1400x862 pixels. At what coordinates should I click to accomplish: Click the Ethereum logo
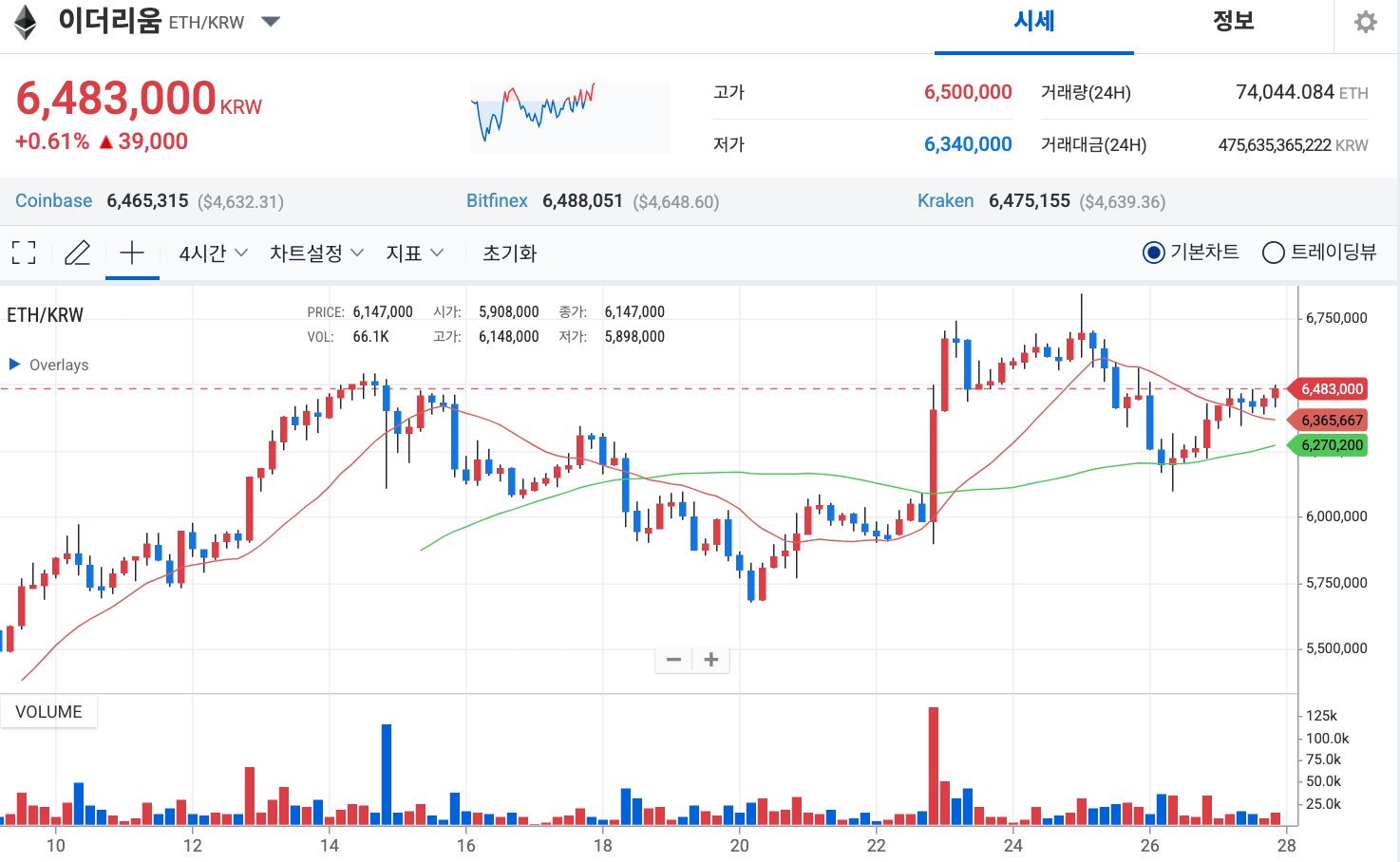click(x=23, y=22)
